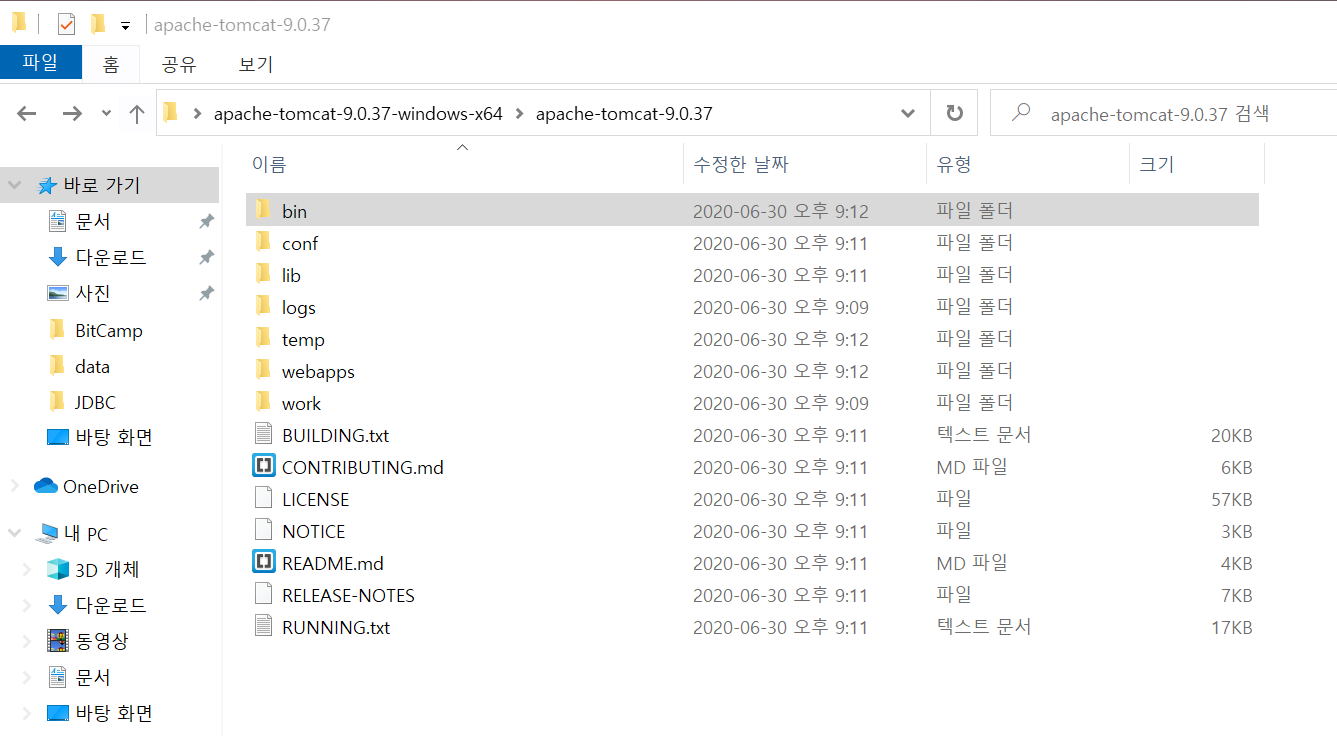Viewport: 1337px width, 736px height.
Task: Select the LICENSE file name
Action: (x=316, y=499)
